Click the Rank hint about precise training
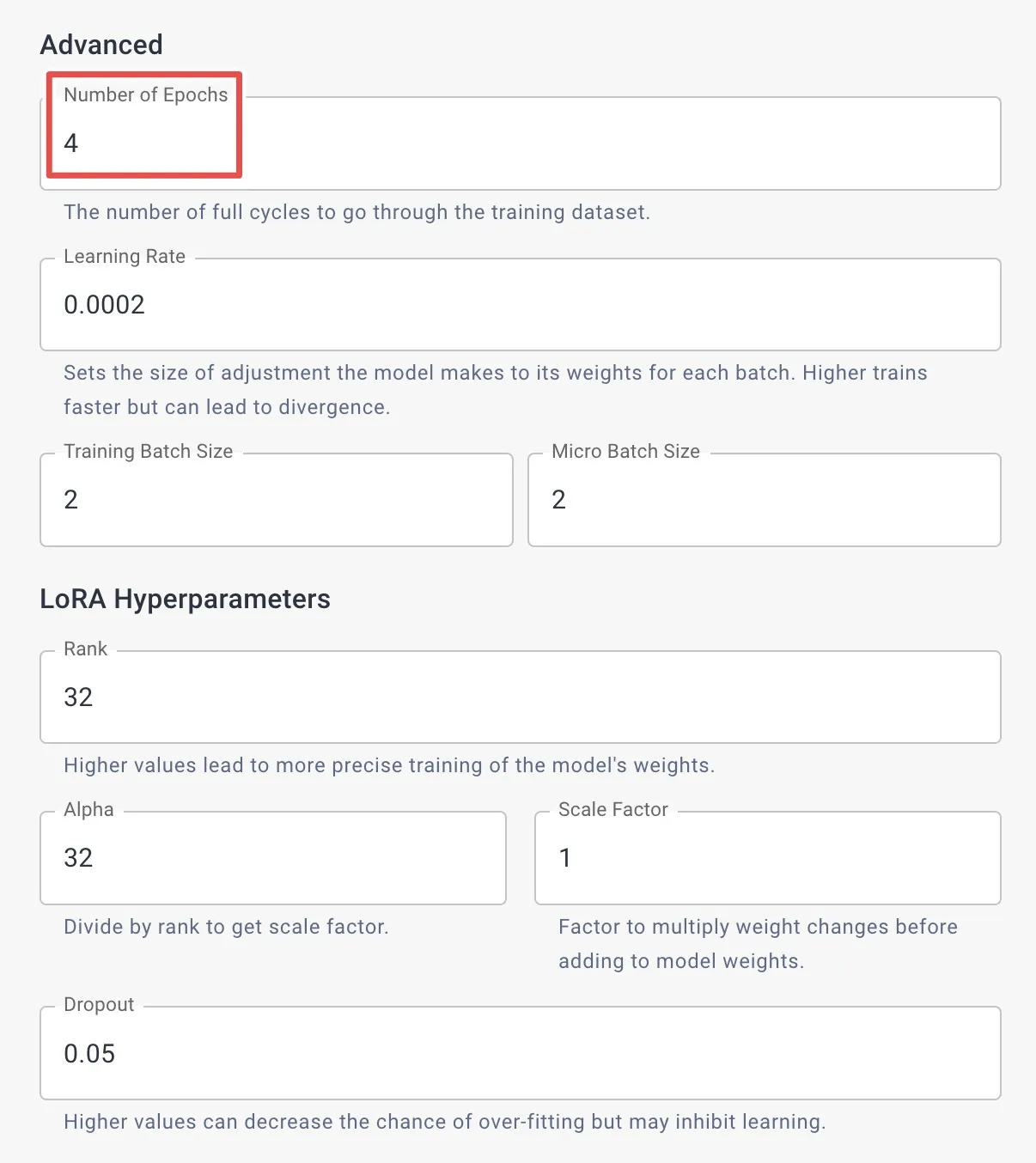The image size is (1036, 1163). (389, 765)
